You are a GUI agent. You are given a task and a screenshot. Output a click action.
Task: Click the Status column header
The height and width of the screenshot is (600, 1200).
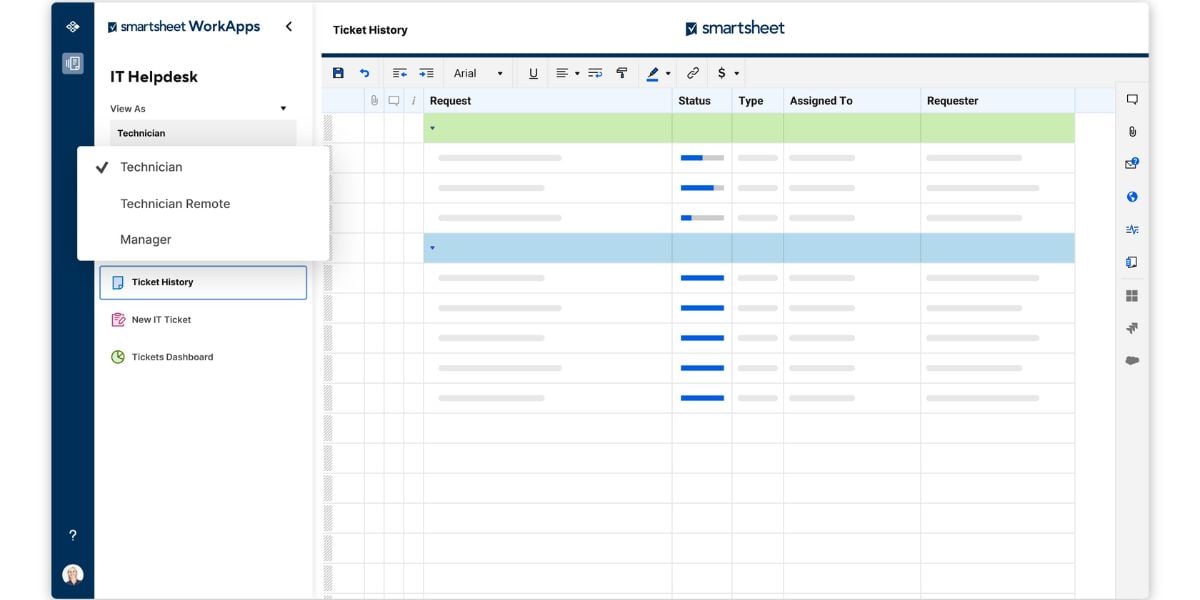(x=695, y=101)
